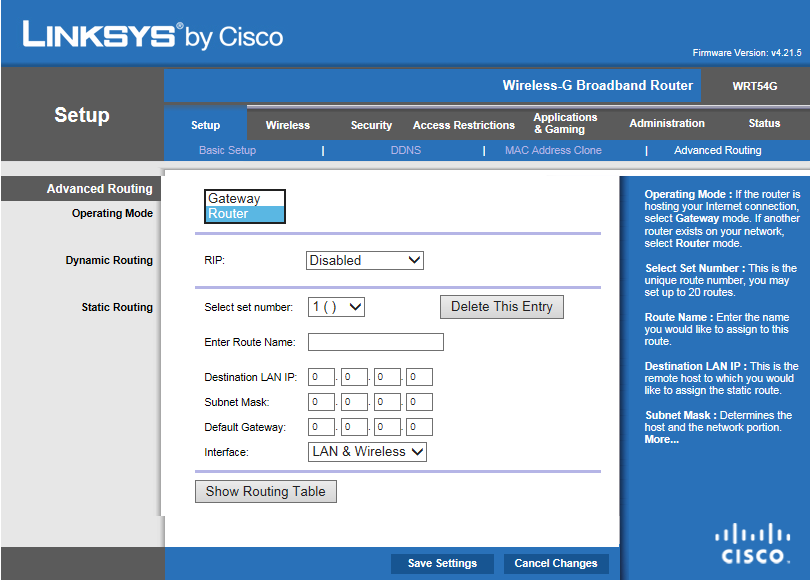The width and height of the screenshot is (812, 580).
Task: Click the Operating Mode sidebar label
Action: pyautogui.click(x=112, y=213)
